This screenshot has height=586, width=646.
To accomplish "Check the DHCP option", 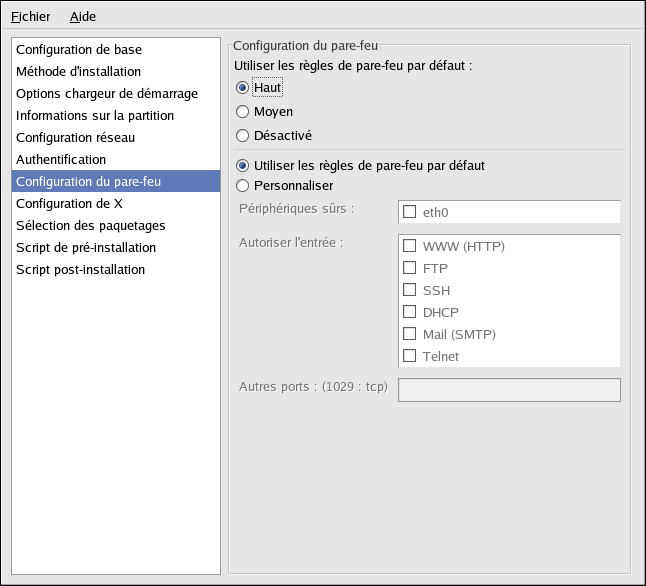I will pyautogui.click(x=410, y=312).
